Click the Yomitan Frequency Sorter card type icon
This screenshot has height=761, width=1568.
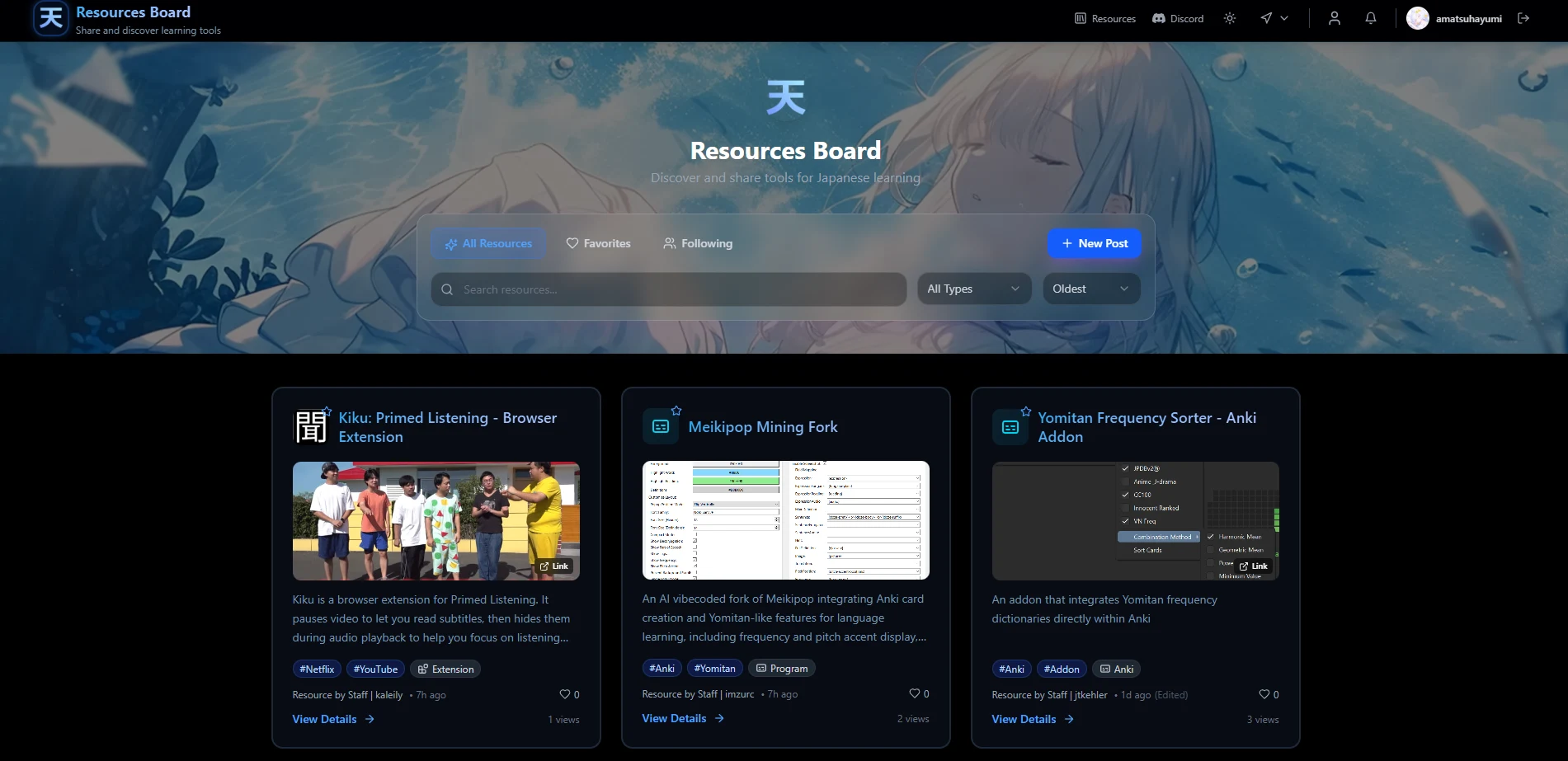tap(1010, 427)
